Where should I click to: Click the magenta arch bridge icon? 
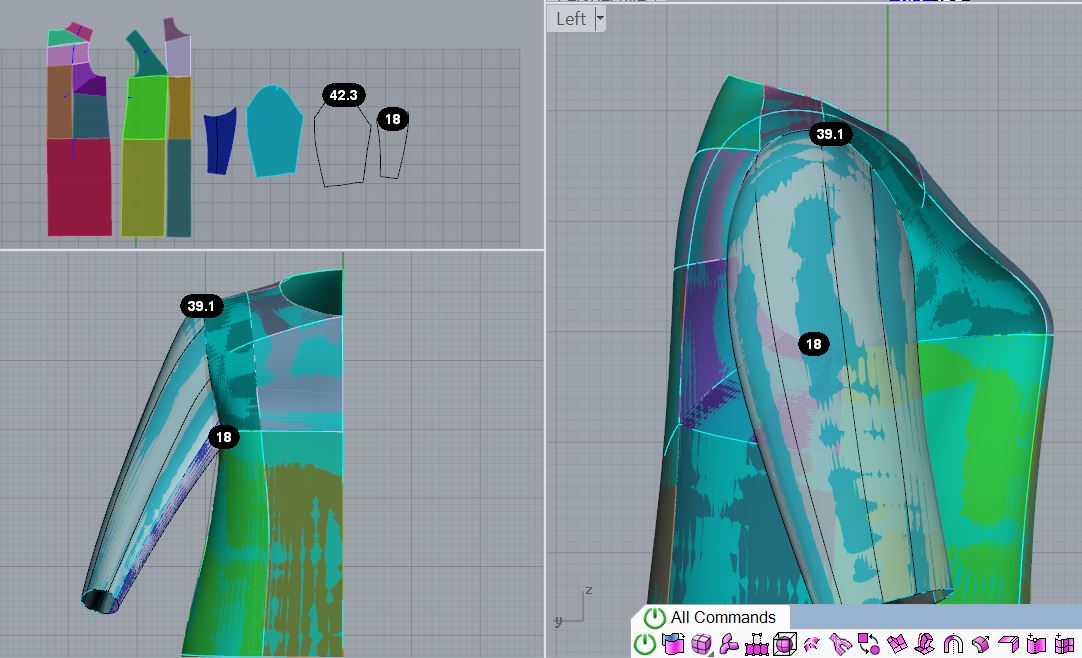pyautogui.click(x=953, y=644)
